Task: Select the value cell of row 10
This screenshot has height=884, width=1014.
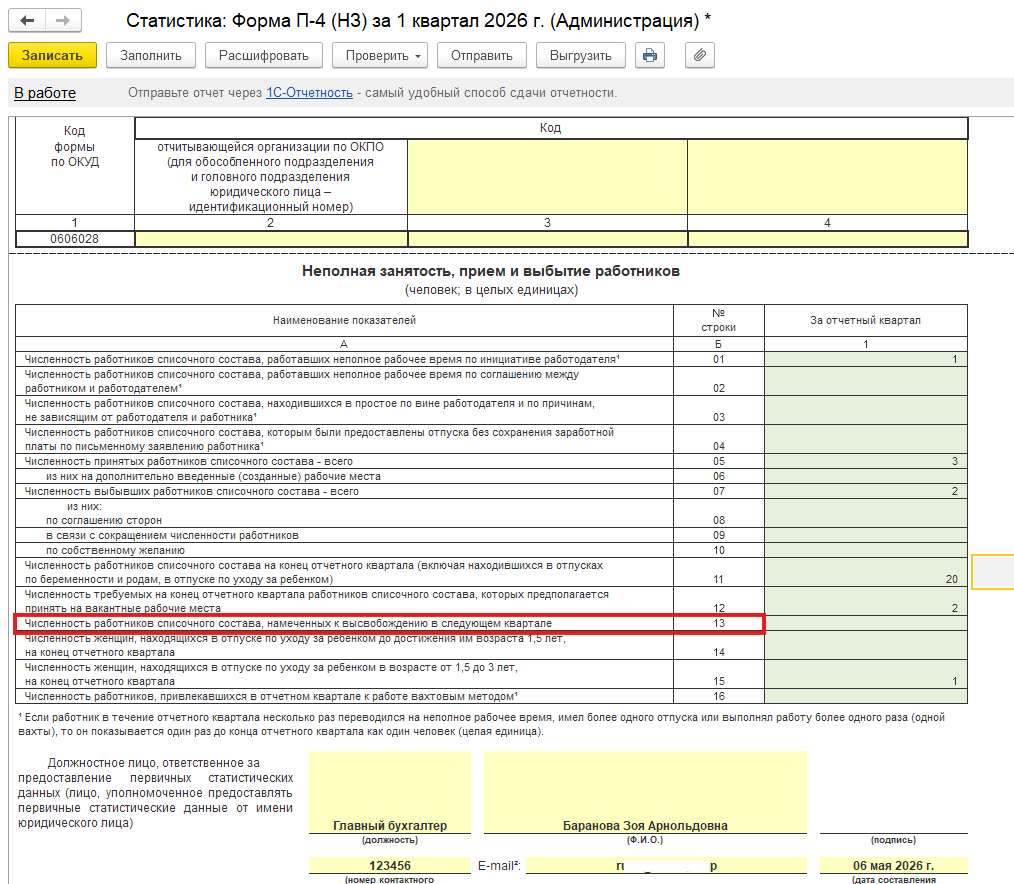Action: 866,550
